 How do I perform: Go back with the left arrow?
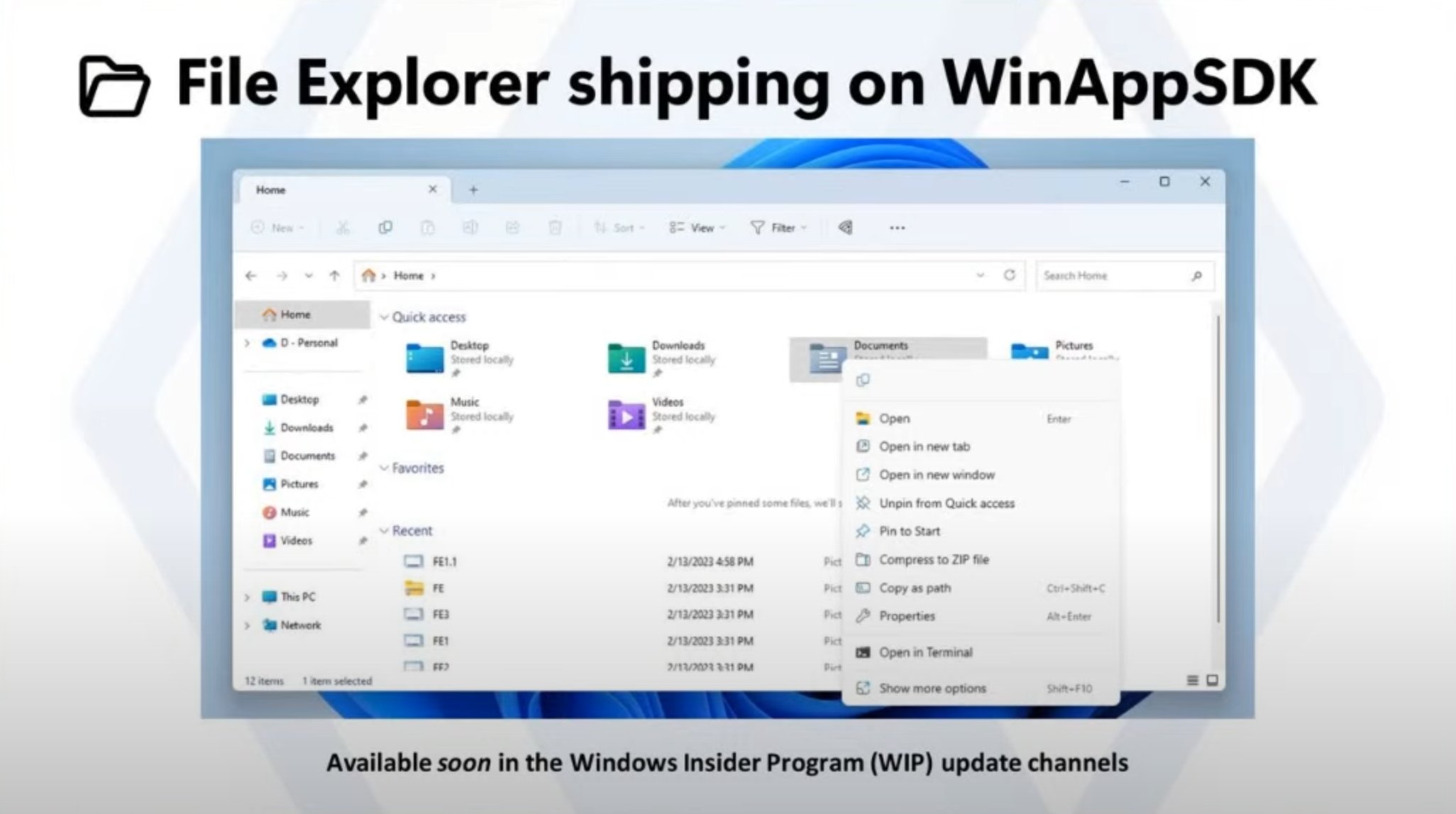(250, 276)
